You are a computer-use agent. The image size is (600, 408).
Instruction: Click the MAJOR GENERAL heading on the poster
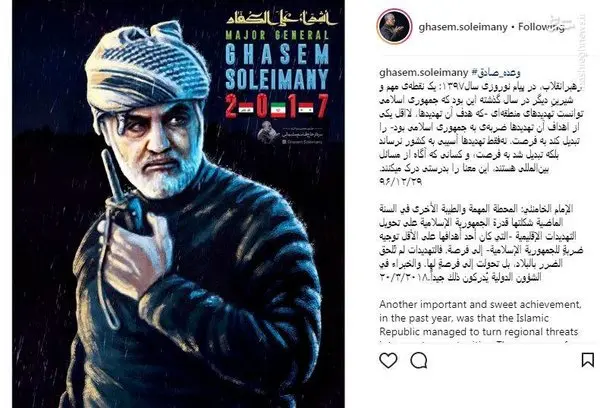[277, 35]
